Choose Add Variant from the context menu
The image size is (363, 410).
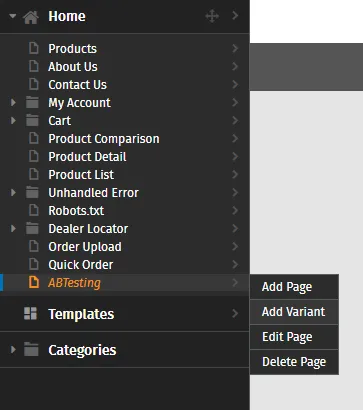coord(294,312)
